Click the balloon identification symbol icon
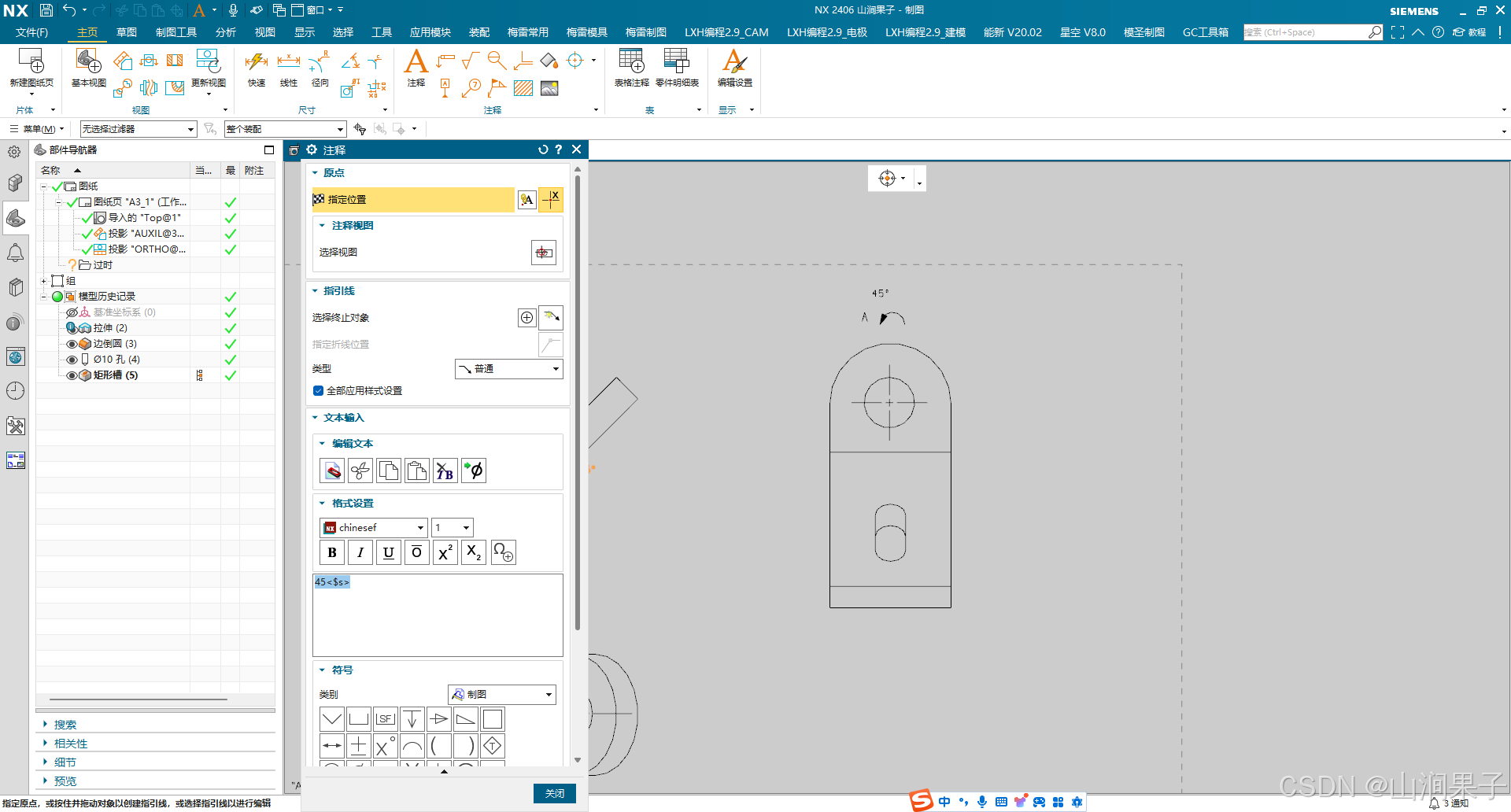This screenshot has height=812, width=1511. [x=471, y=88]
